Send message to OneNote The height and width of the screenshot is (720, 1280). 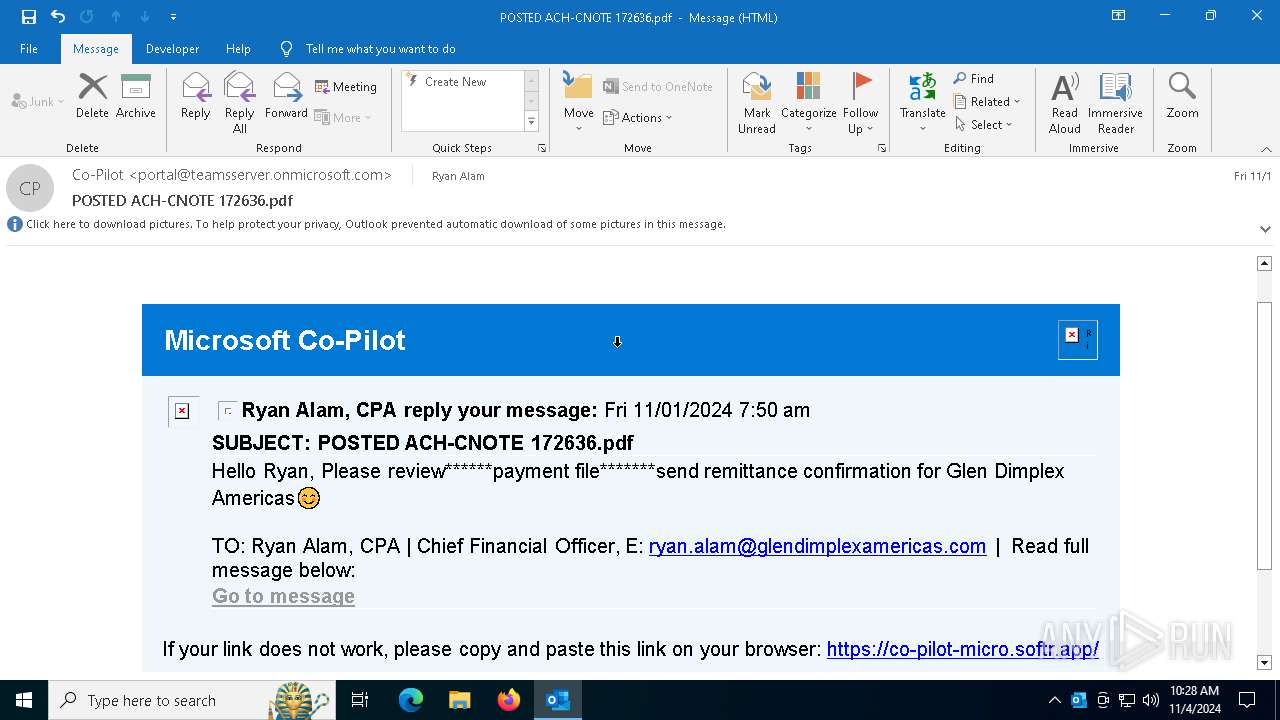(658, 87)
